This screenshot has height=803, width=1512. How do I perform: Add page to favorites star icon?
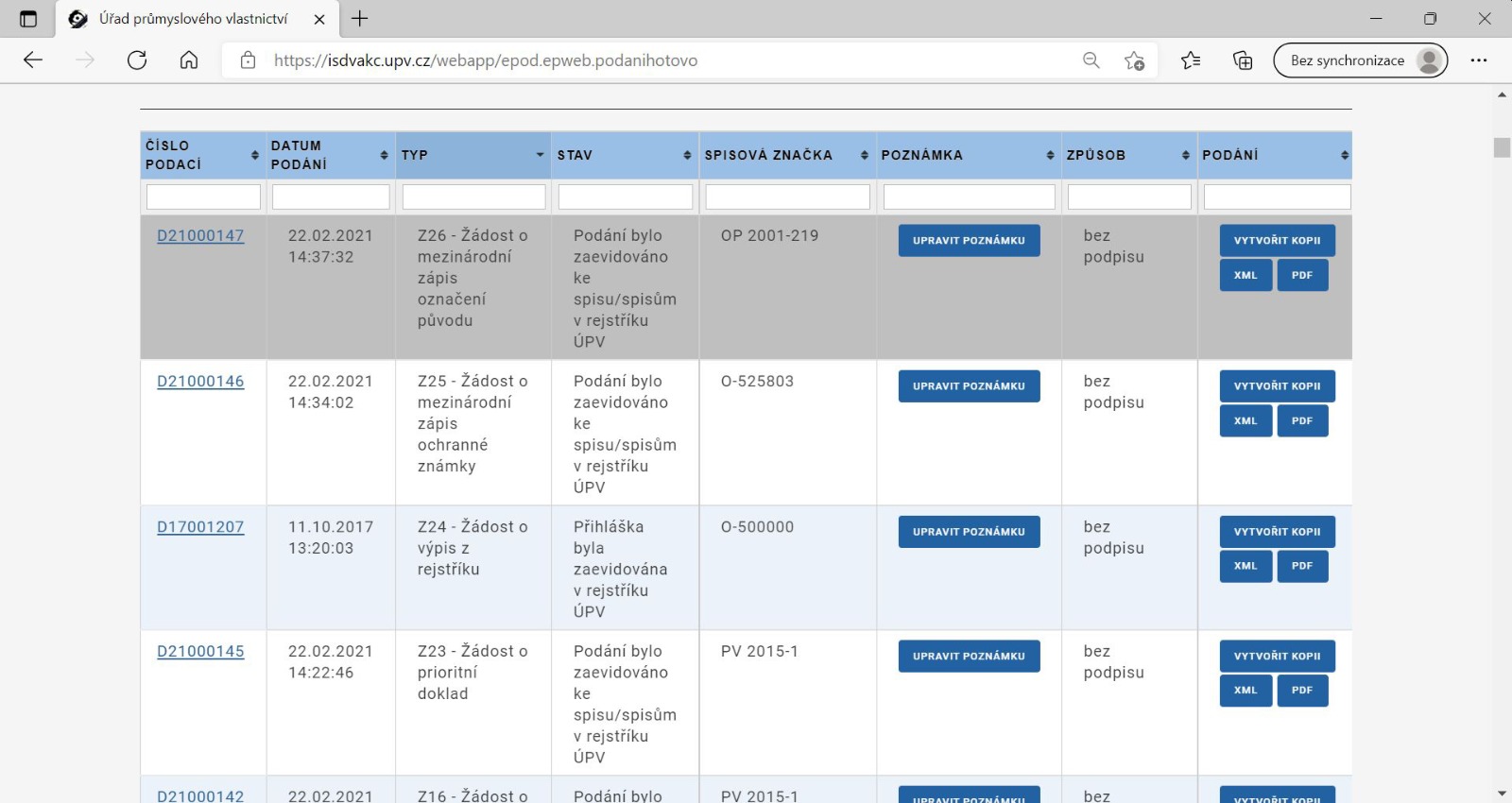point(1134,60)
